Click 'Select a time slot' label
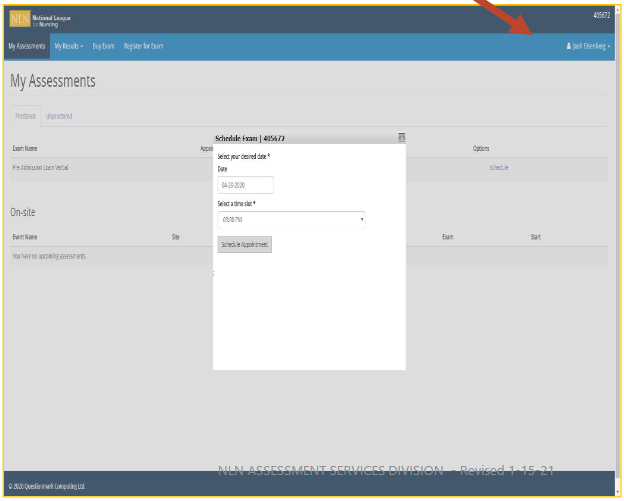The height and width of the screenshot is (501, 624). pyautogui.click(x=236, y=204)
